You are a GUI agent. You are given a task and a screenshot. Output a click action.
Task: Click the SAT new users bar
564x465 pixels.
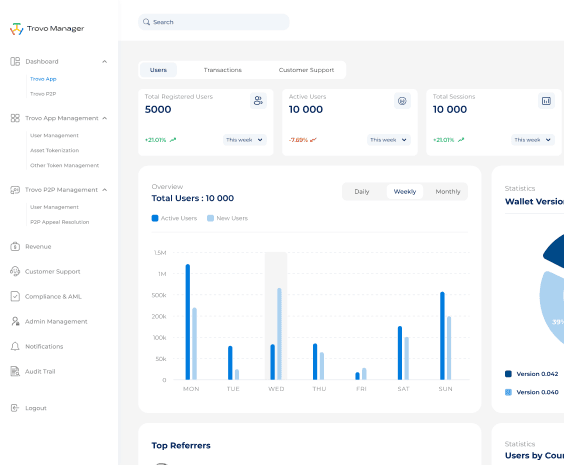pos(407,359)
